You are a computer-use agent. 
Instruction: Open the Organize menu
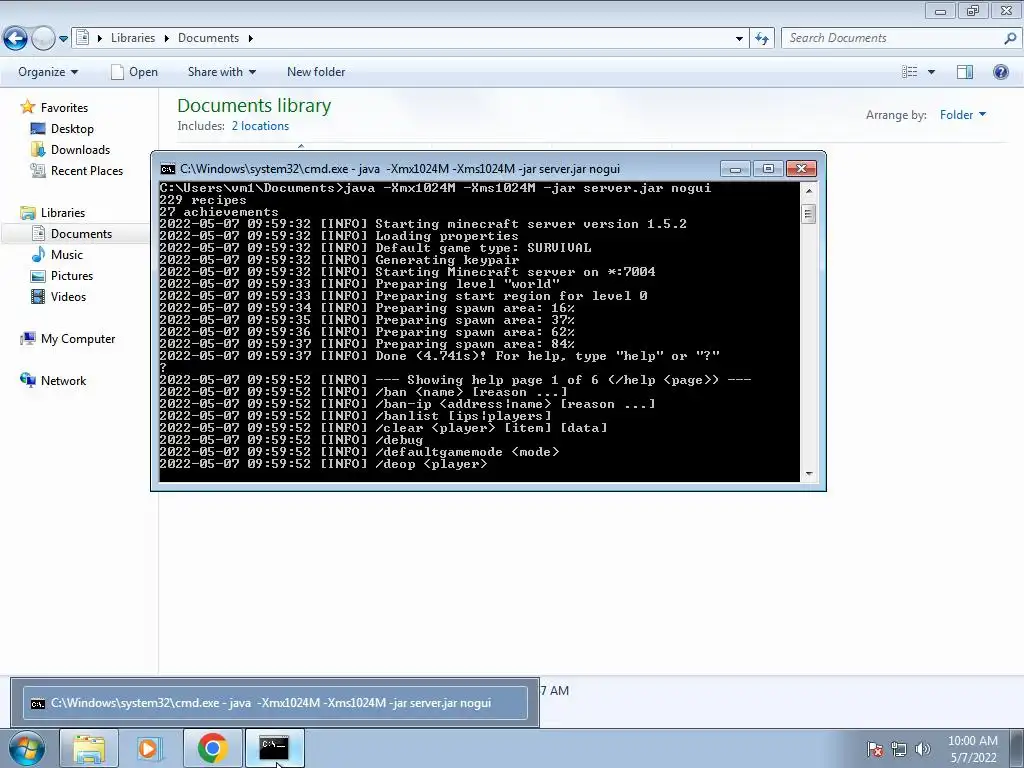point(48,72)
